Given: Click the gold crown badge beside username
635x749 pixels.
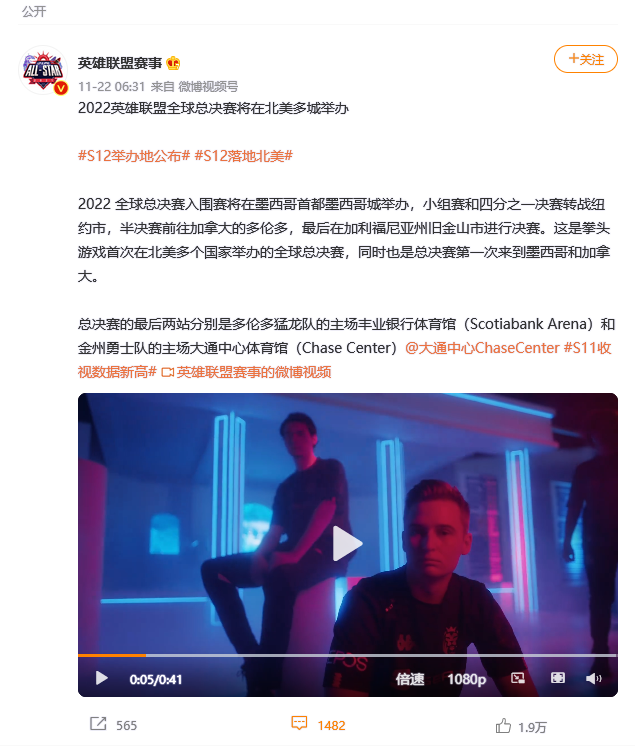Looking at the screenshot, I should tap(173, 63).
